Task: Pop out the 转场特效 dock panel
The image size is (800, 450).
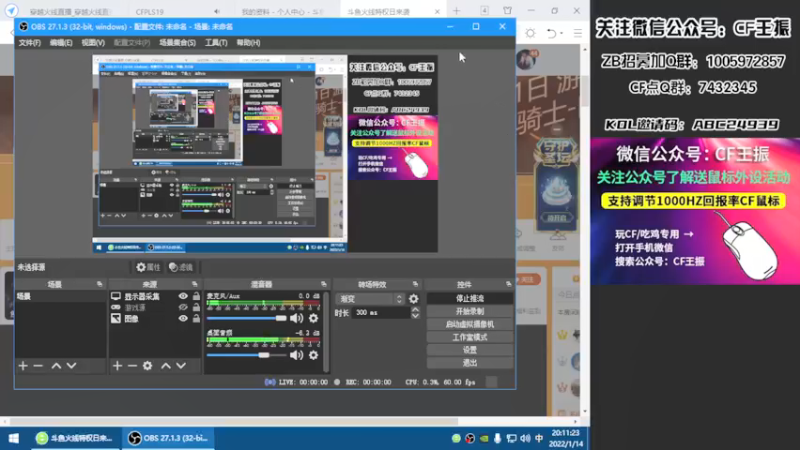Action: pos(415,284)
